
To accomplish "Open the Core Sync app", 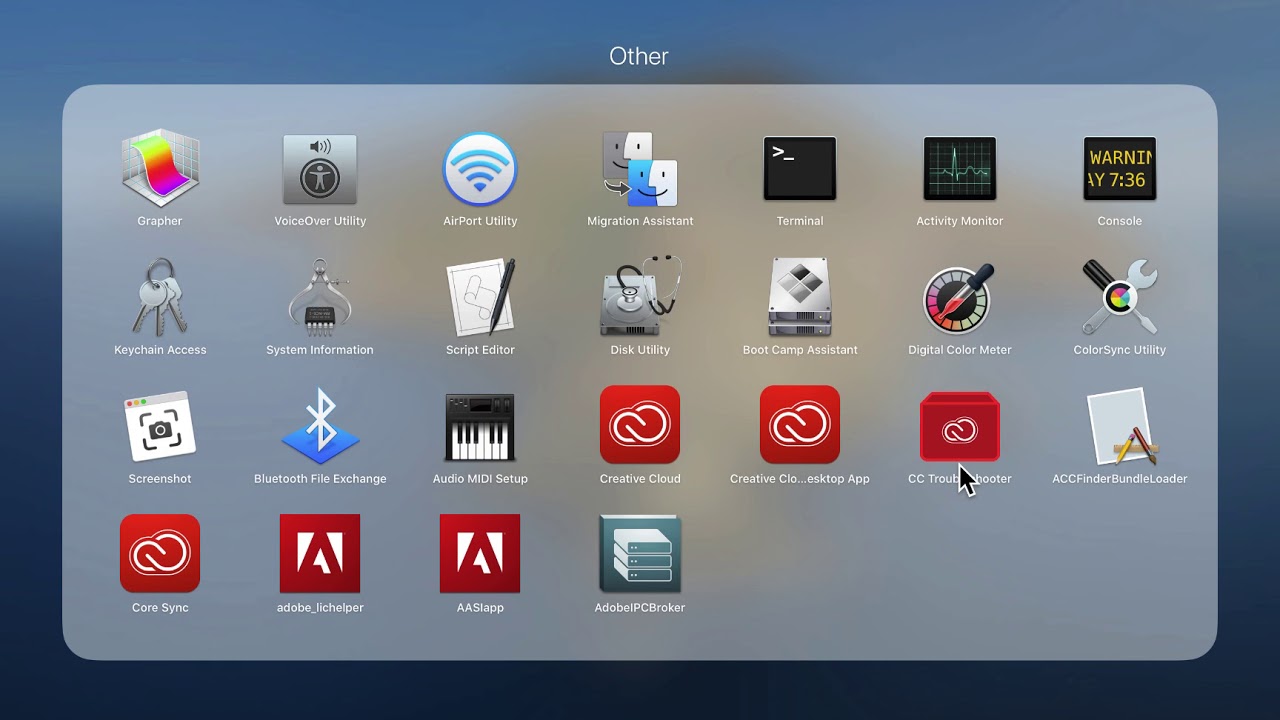I will point(160,555).
